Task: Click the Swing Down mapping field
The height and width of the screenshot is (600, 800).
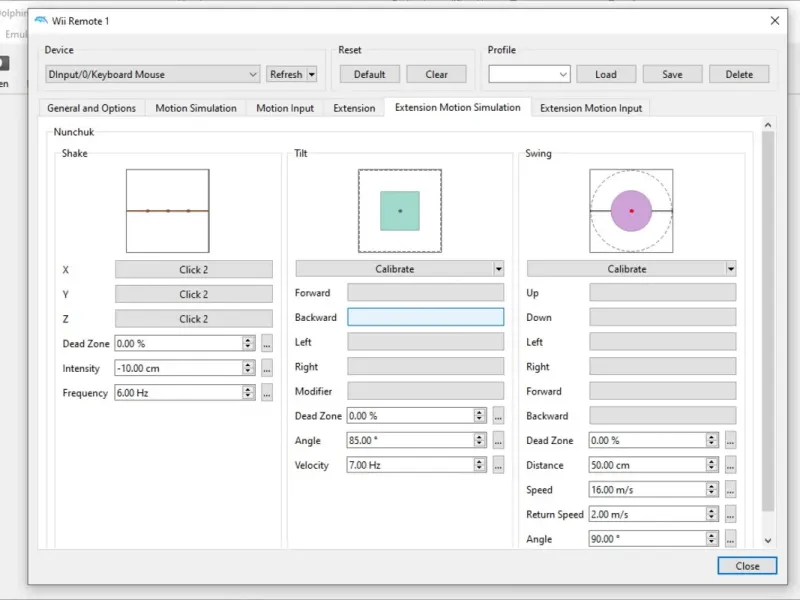Action: [x=663, y=317]
